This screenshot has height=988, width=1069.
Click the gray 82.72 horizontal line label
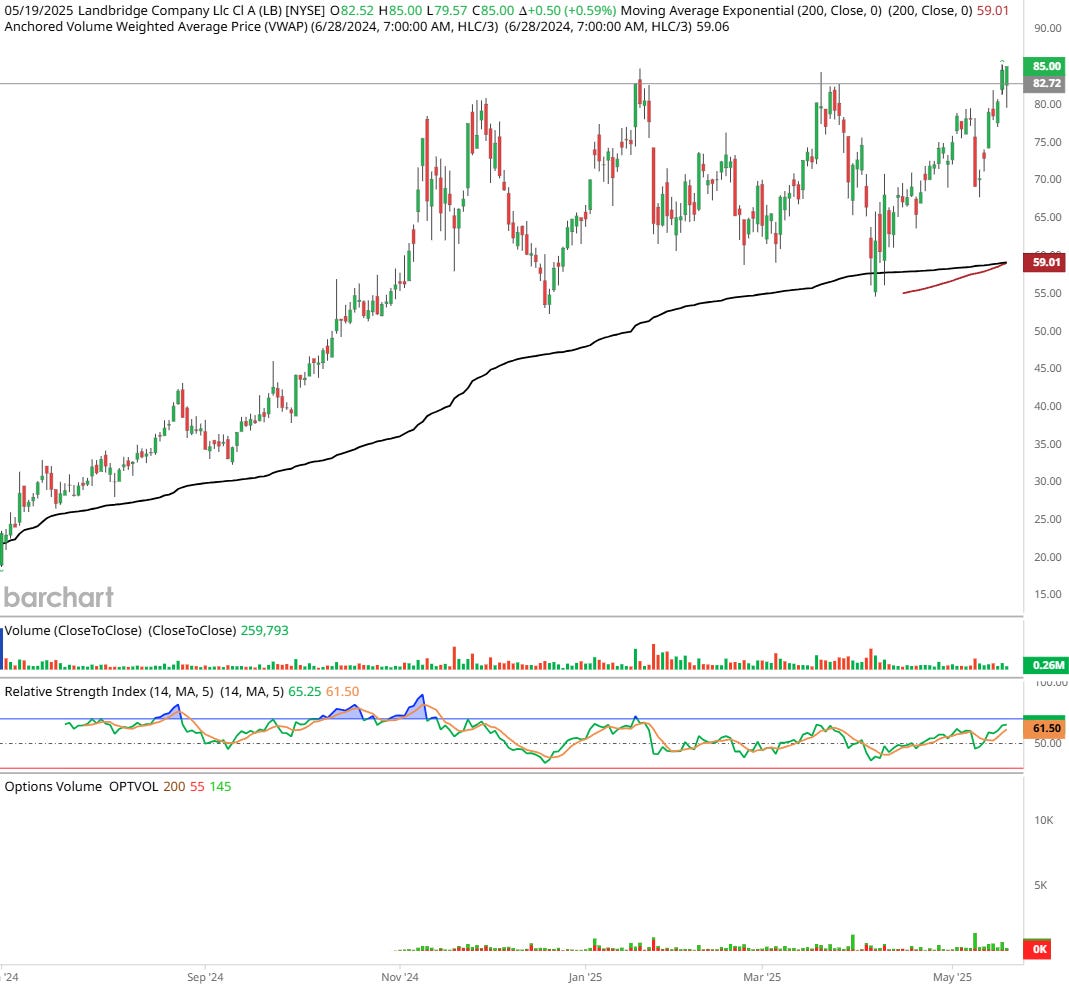click(x=1045, y=83)
